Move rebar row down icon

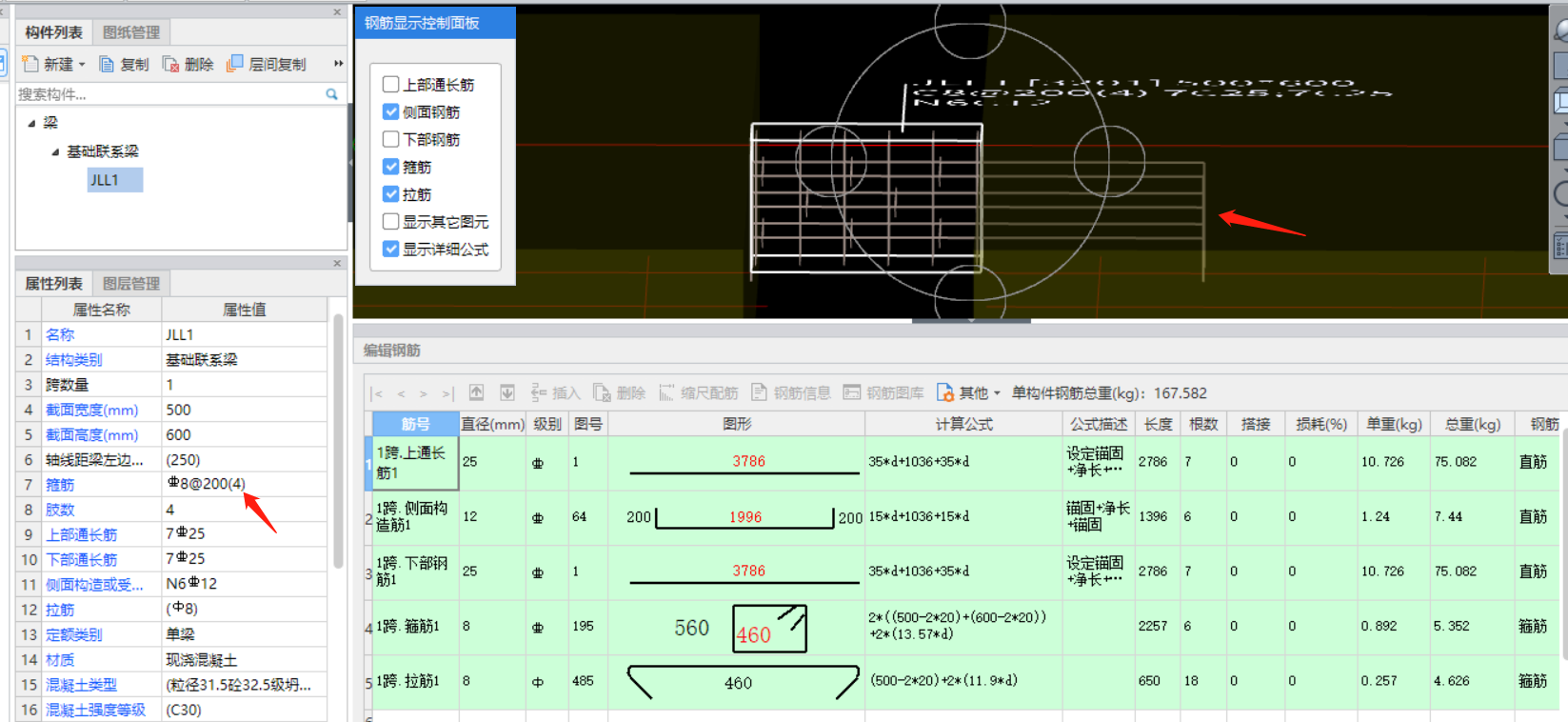click(x=507, y=392)
